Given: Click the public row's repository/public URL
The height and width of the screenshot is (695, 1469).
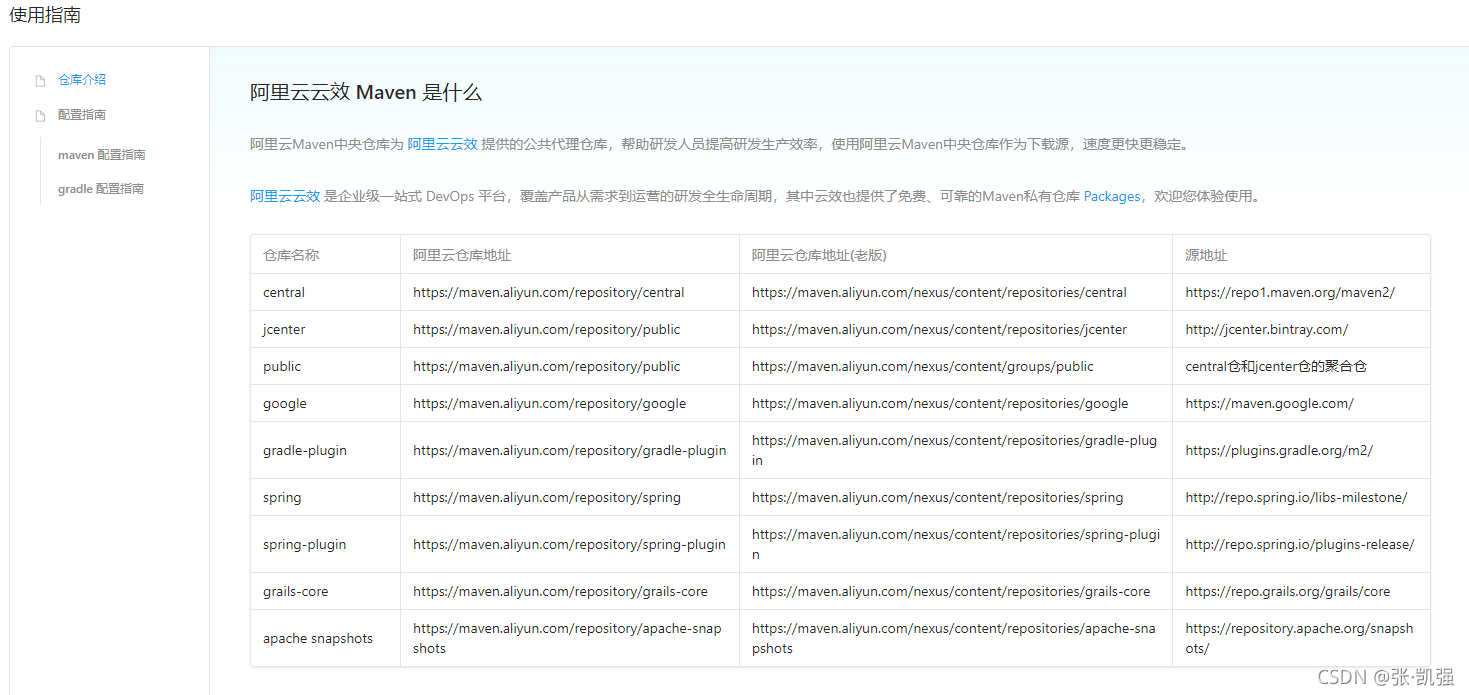Looking at the screenshot, I should click(547, 367).
